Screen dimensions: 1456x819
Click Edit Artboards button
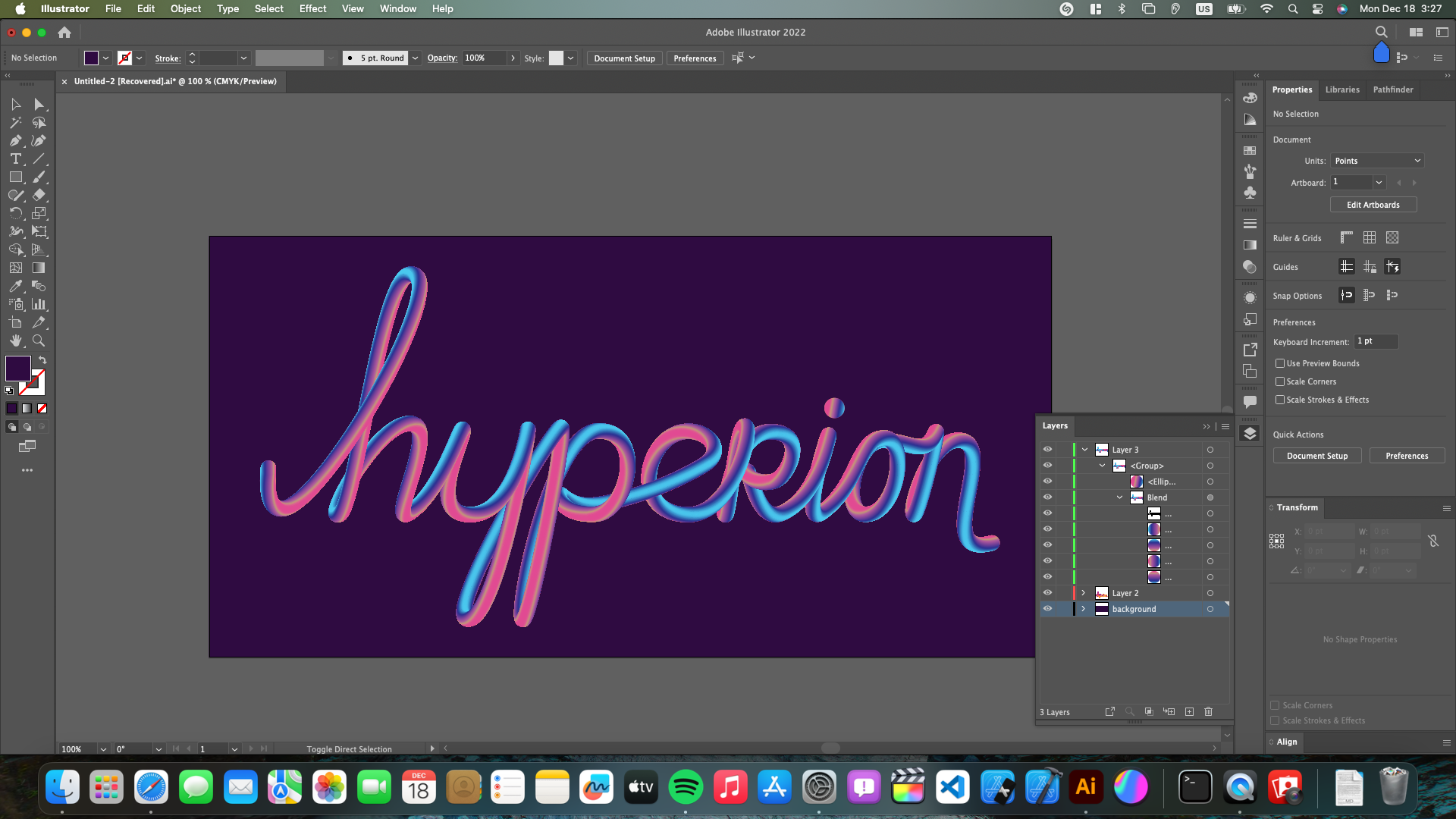point(1373,206)
